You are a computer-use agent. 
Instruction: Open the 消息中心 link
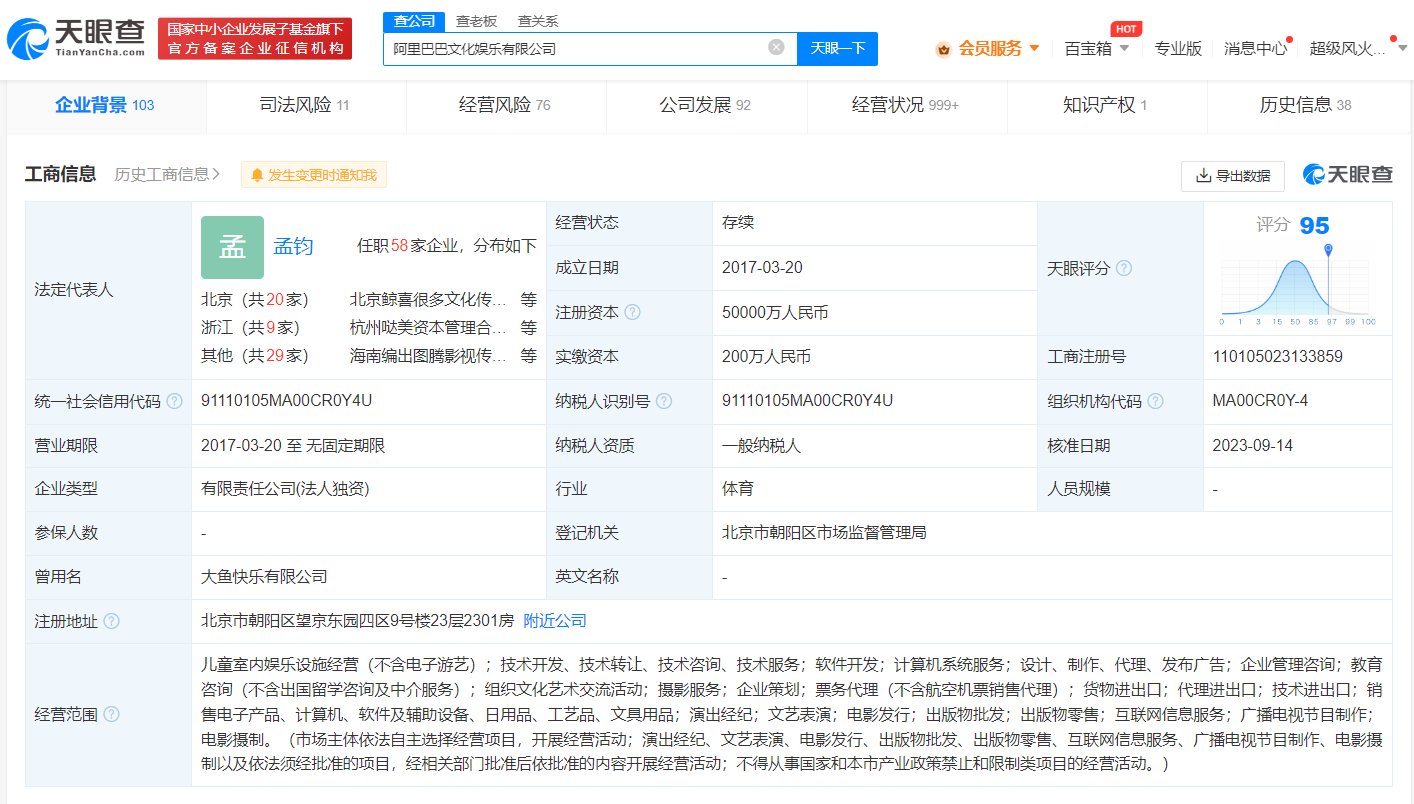click(x=1255, y=48)
